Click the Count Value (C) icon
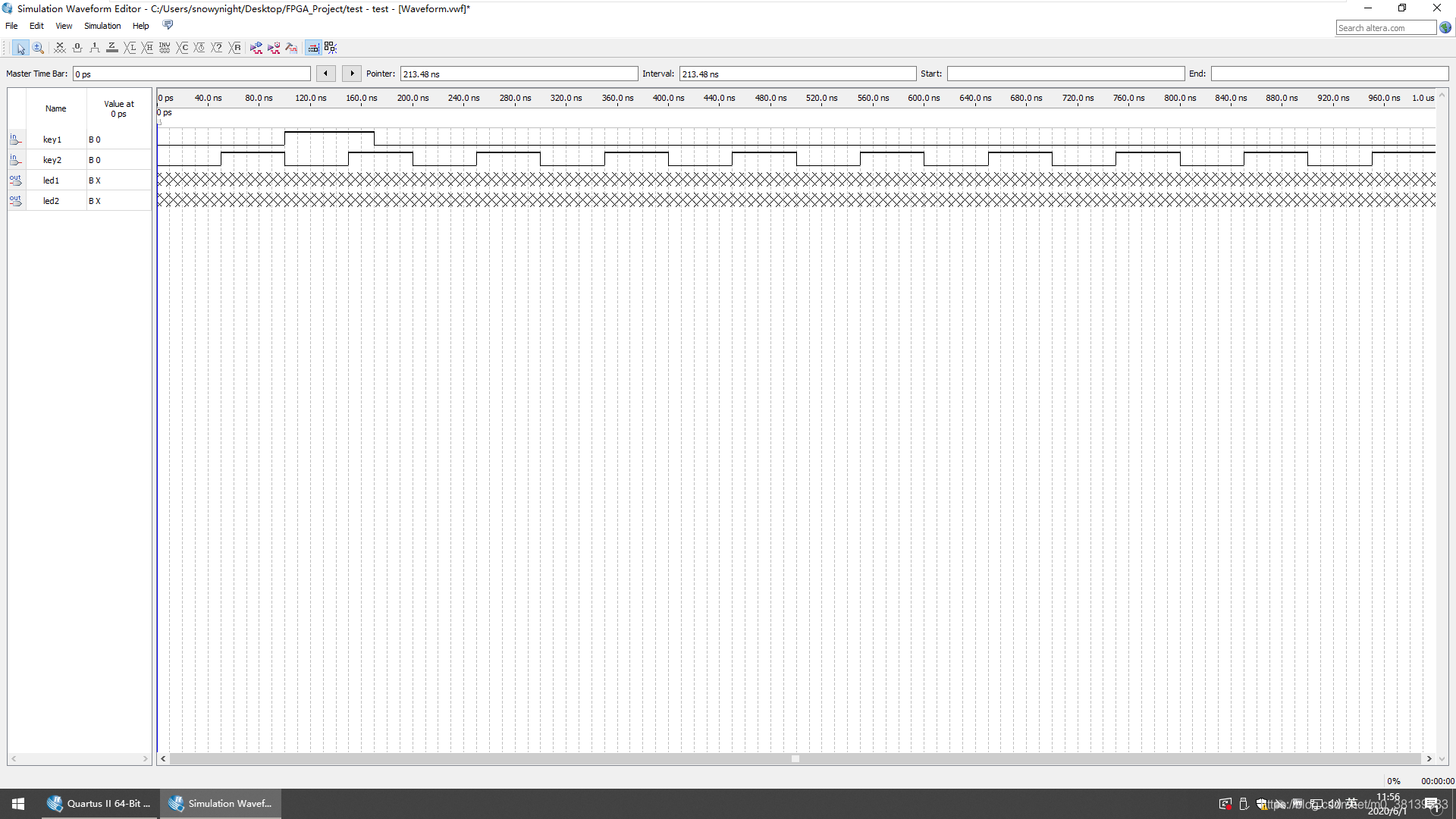The height and width of the screenshot is (819, 1456). pos(183,48)
